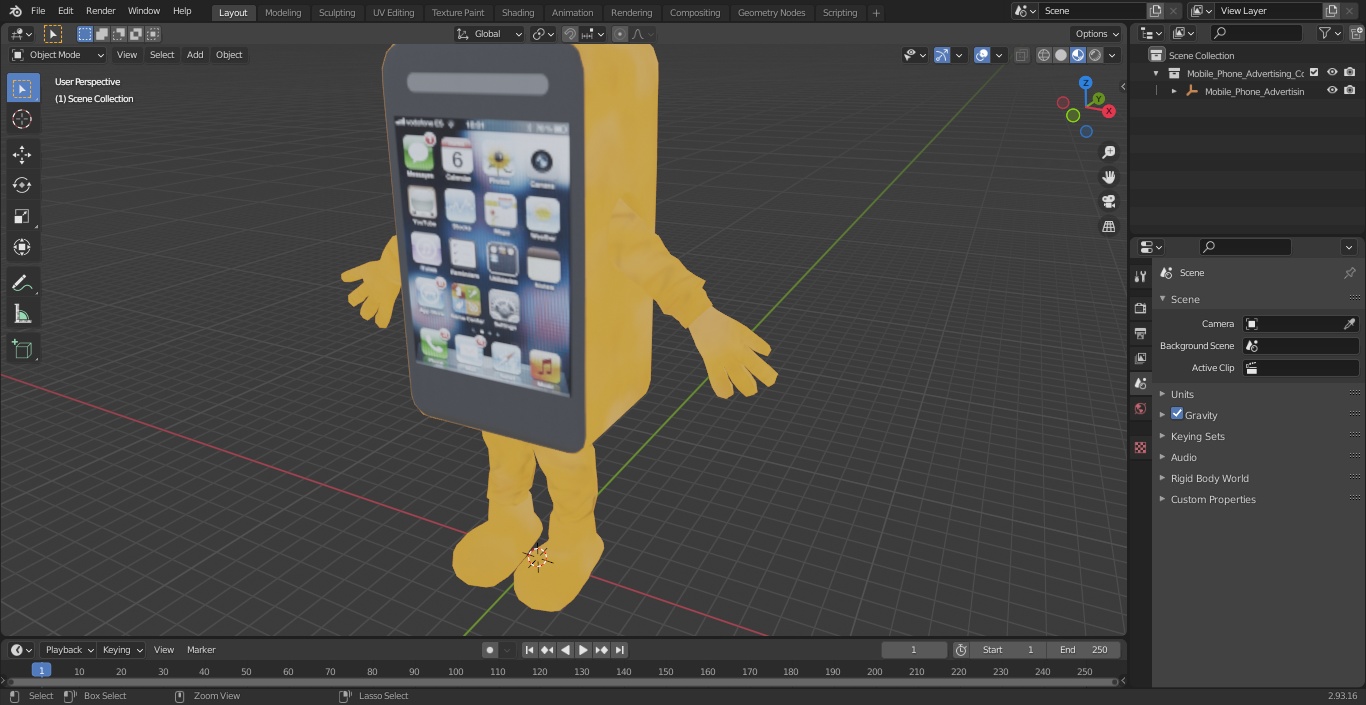Open the View Layer properties tab

1140,358
